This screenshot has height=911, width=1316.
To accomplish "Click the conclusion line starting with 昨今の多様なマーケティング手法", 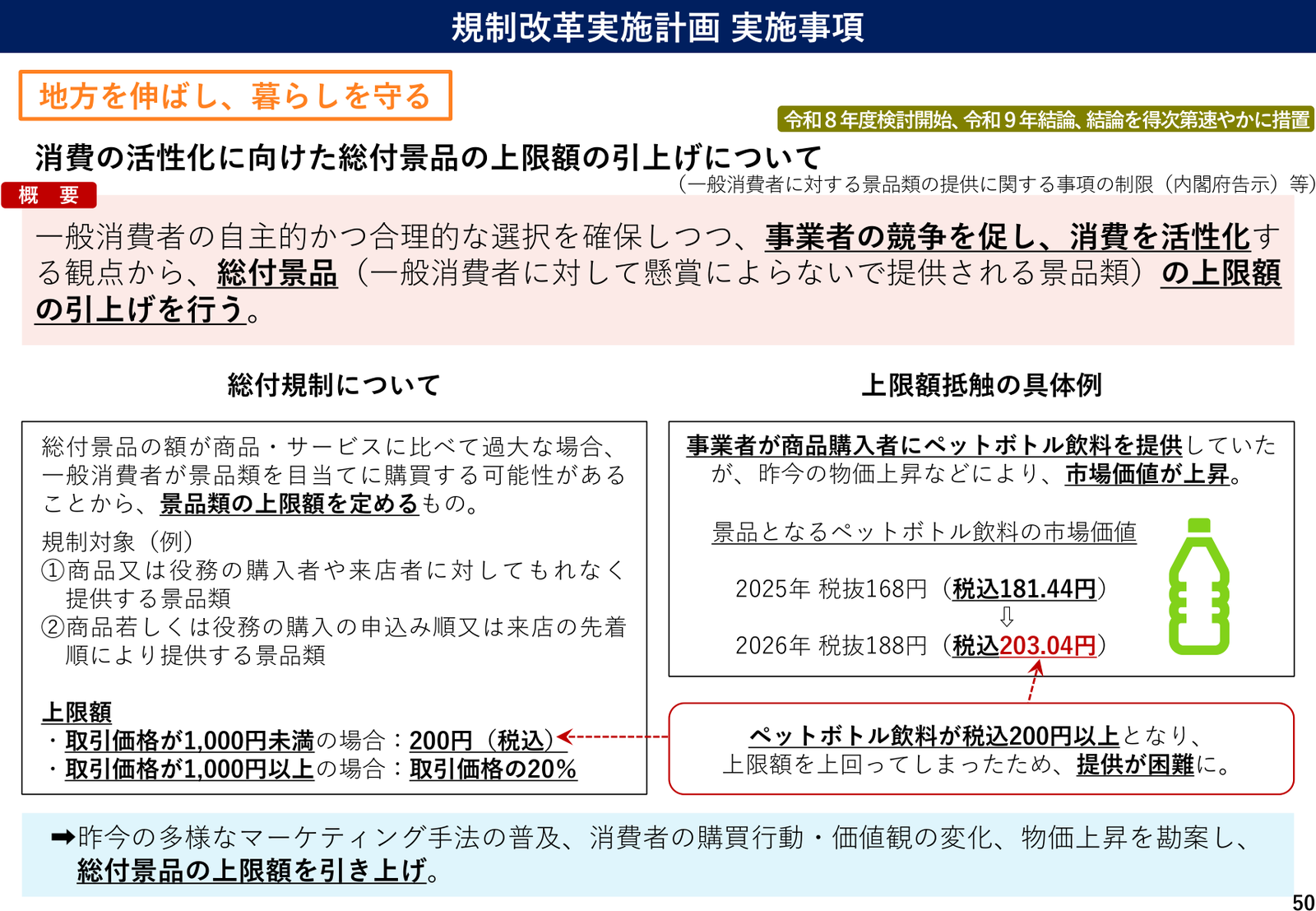I will 662,837.
